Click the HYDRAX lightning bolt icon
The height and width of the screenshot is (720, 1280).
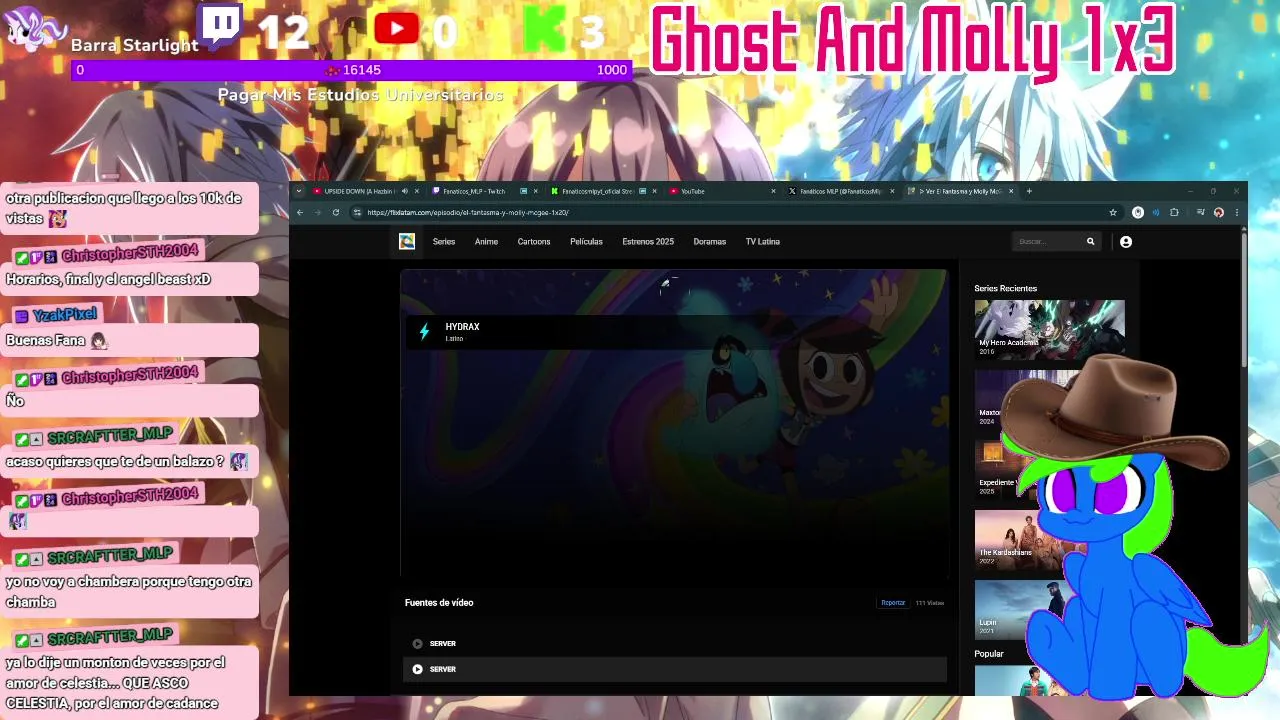424,332
